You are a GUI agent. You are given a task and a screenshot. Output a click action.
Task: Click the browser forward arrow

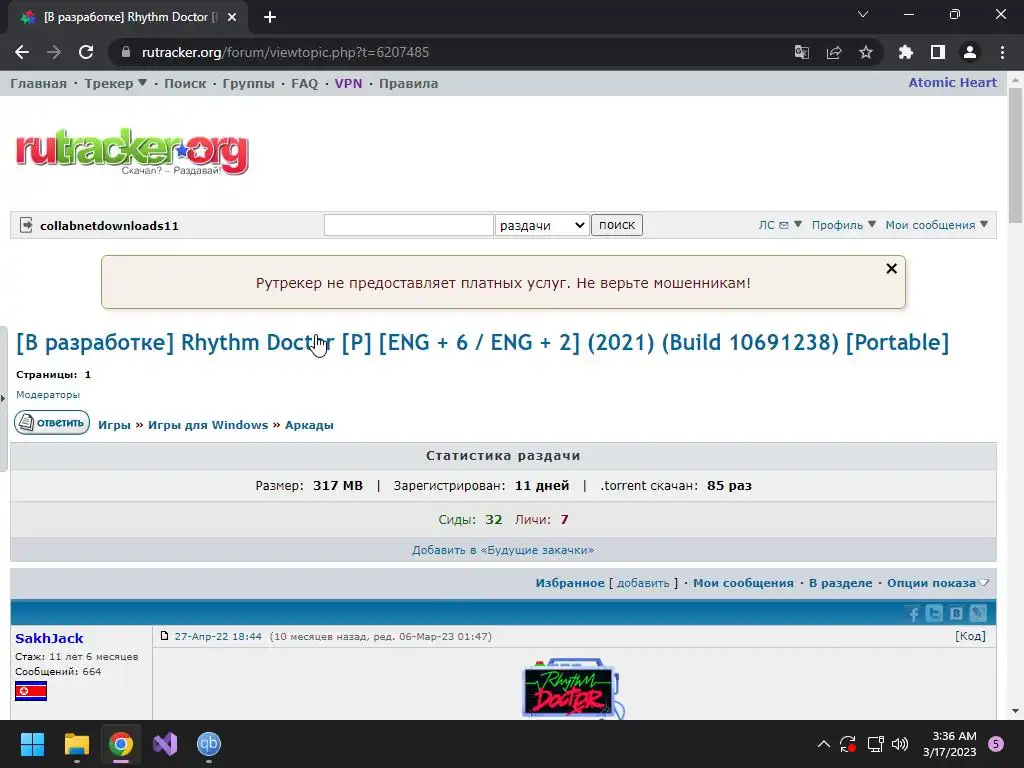coord(54,52)
